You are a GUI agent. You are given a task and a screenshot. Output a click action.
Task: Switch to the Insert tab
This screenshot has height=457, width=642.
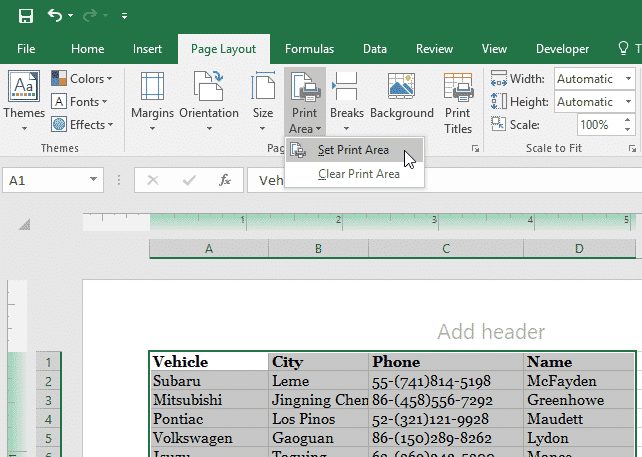147,49
